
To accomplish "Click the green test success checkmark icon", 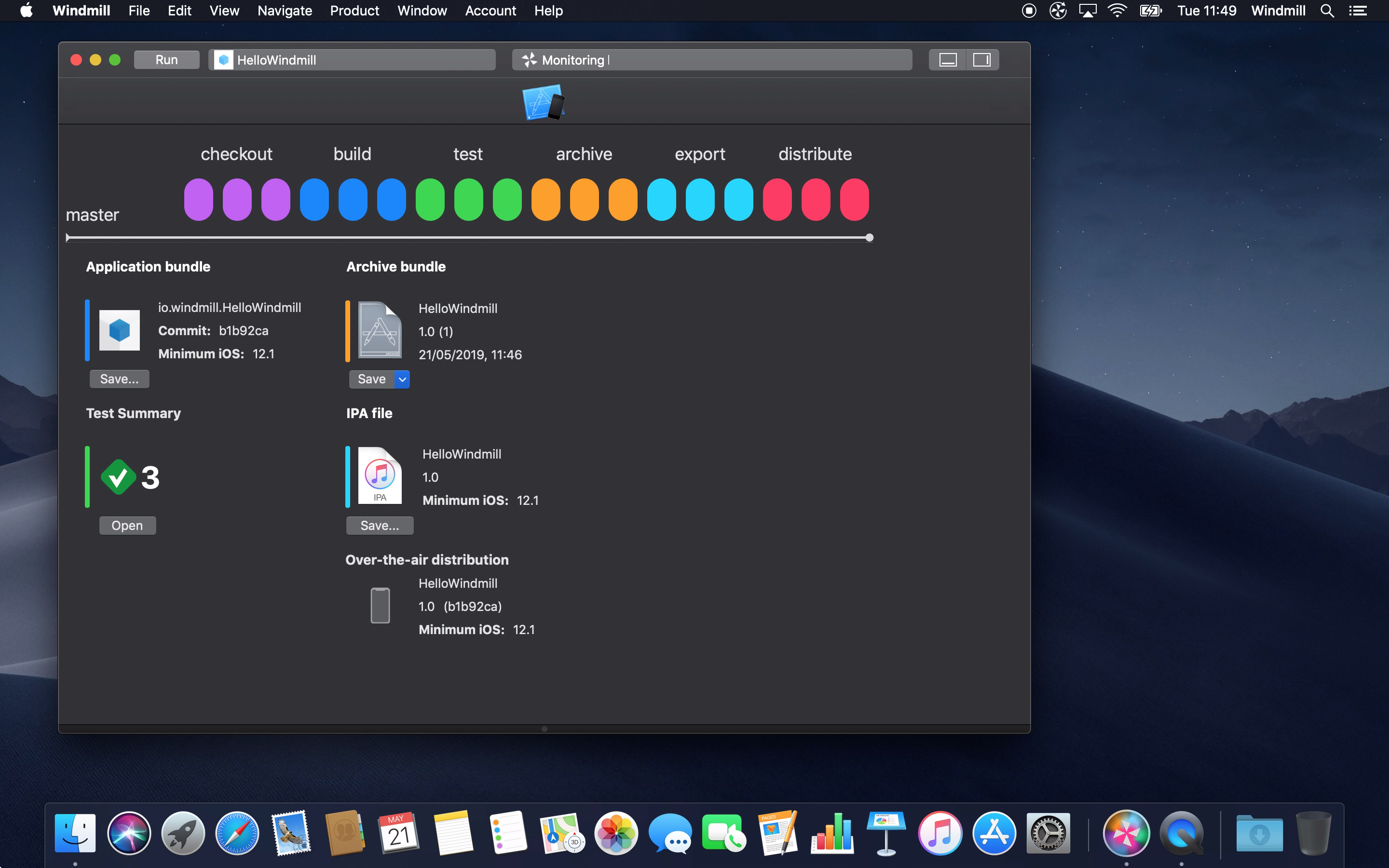I will 118,476.
